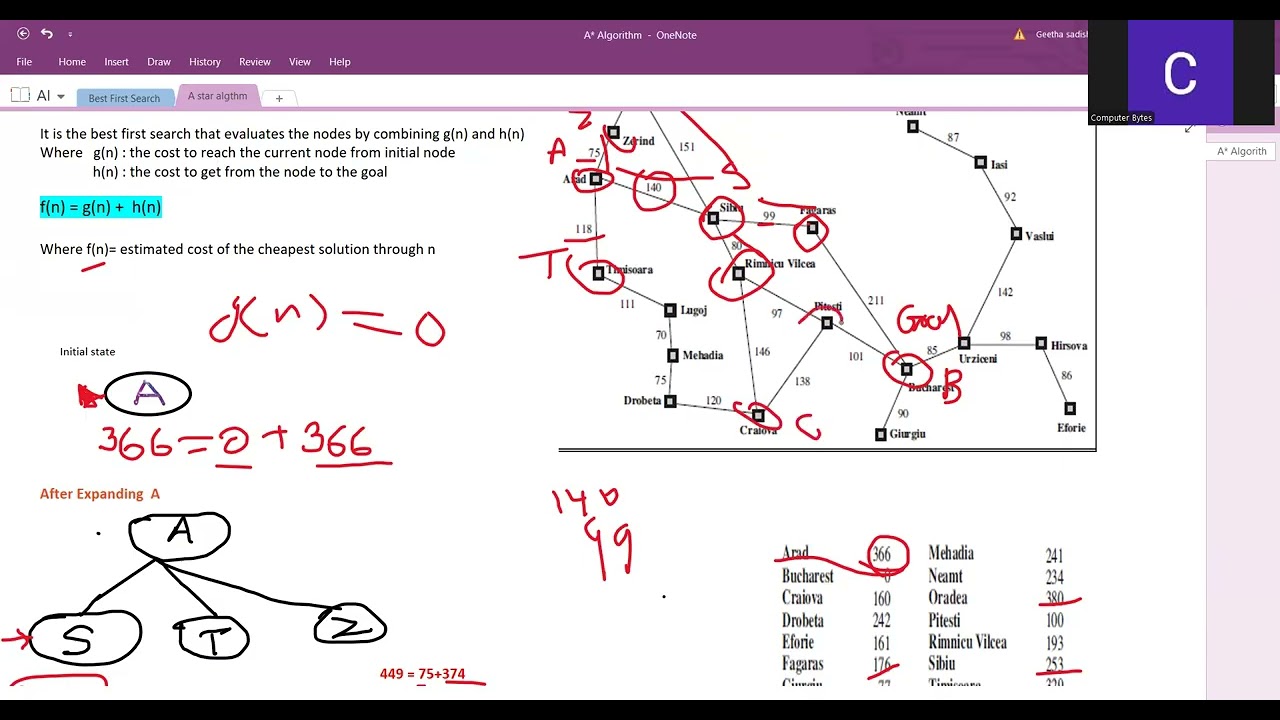Click the Pitesti 100 table entry
This screenshot has height=720, width=1280.
(x=996, y=620)
